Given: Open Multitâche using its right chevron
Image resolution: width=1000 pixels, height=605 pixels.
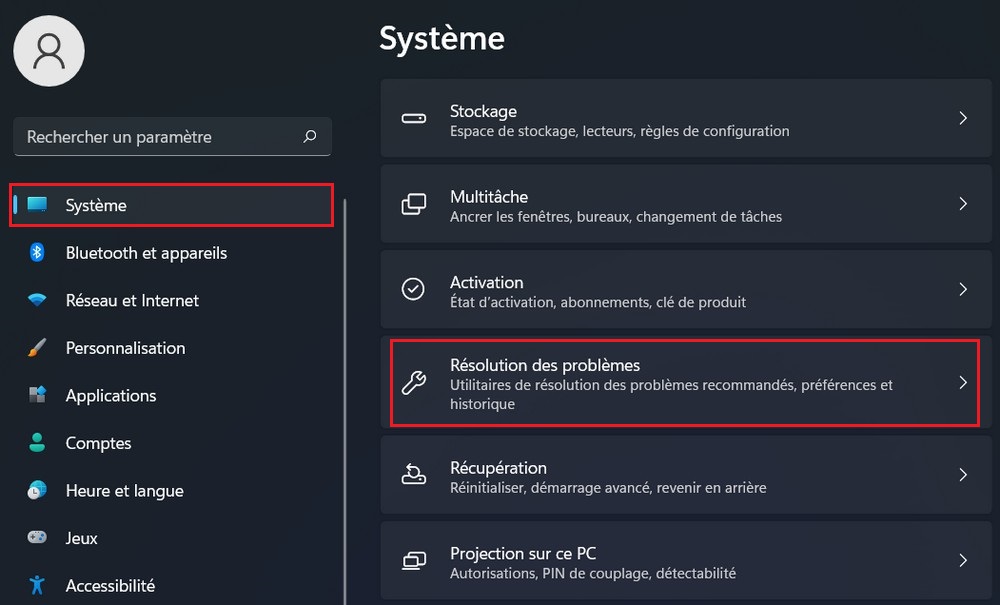Looking at the screenshot, I should coord(963,204).
